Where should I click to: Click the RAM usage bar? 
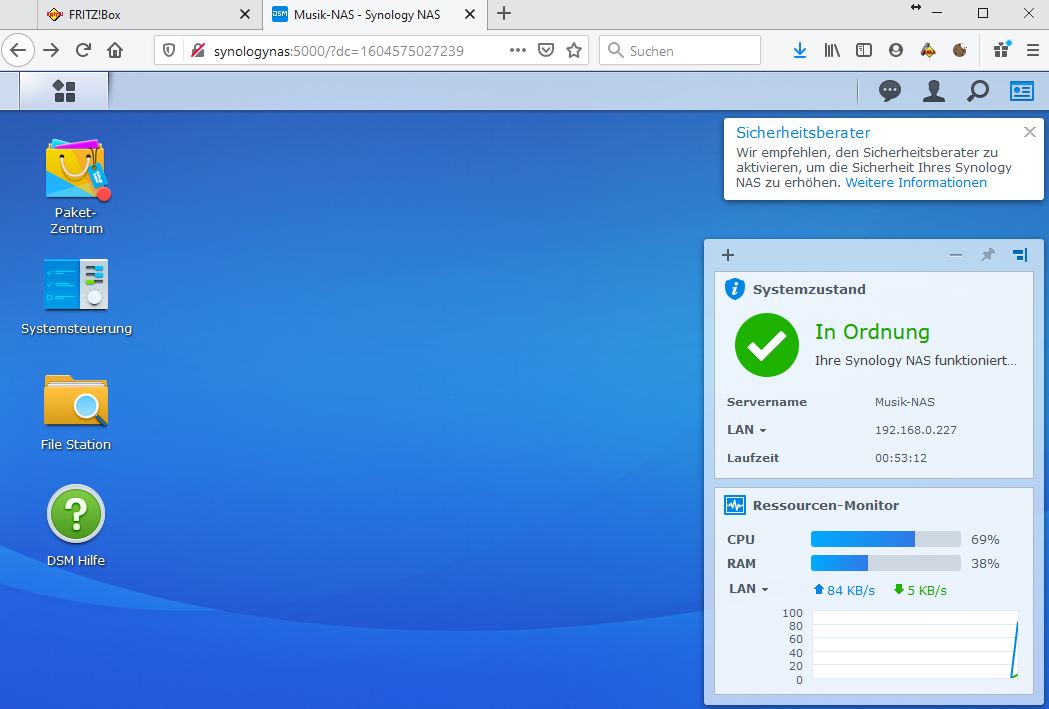point(886,563)
